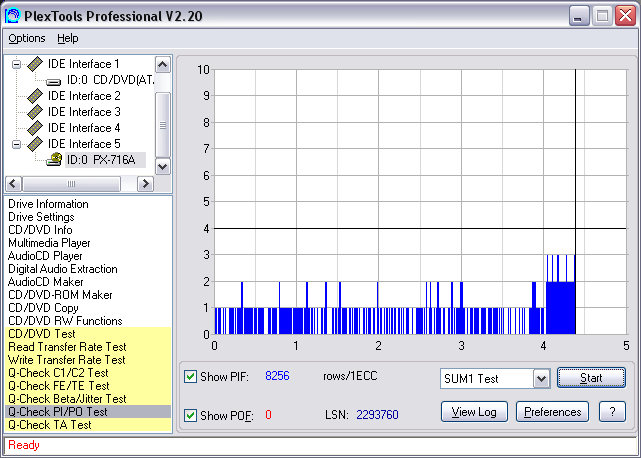Click the PX-716A drive icon
The image size is (641, 458).
[x=54, y=159]
